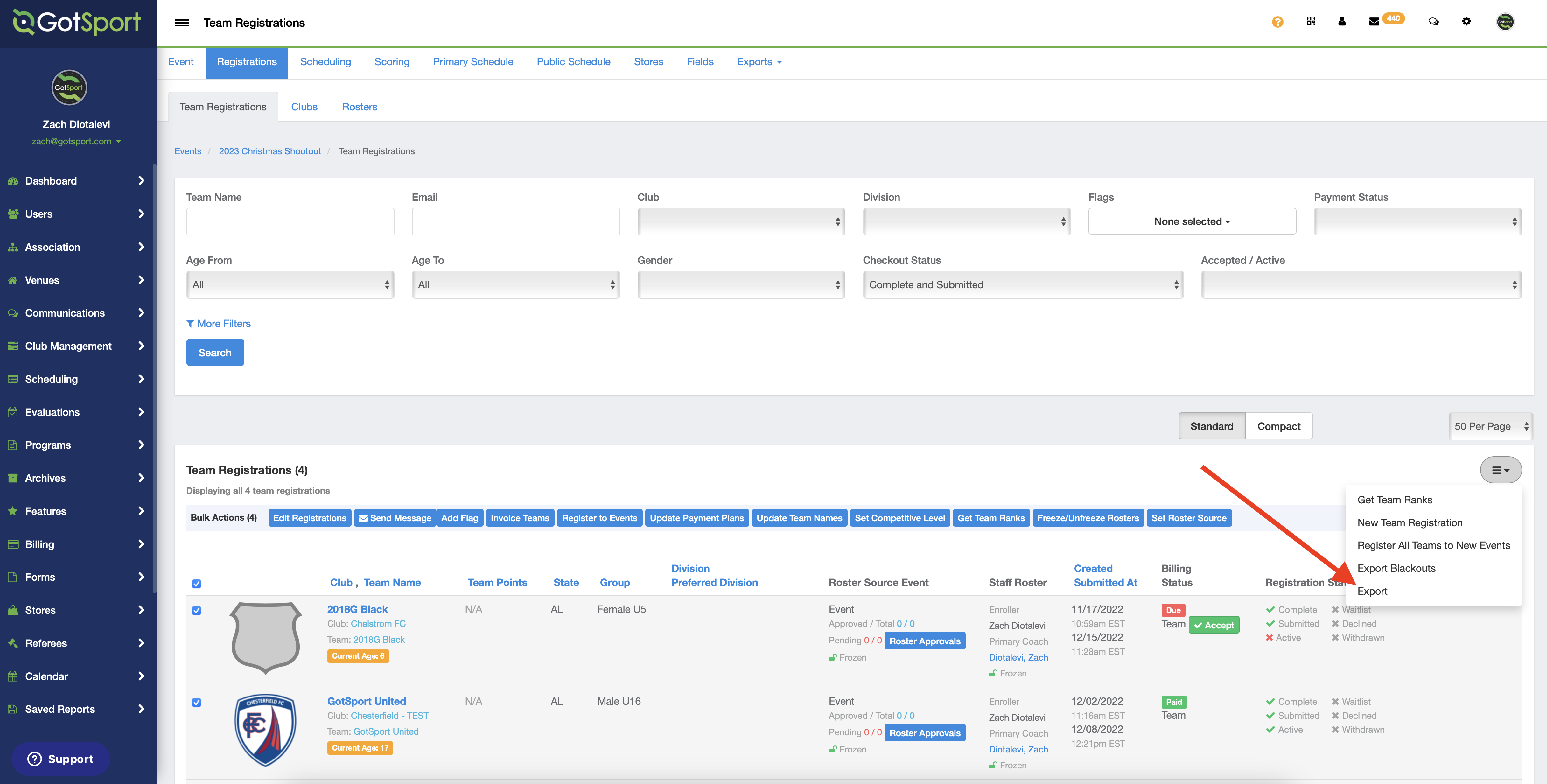
Task: Select Export Blackouts menu item
Action: pyautogui.click(x=1396, y=568)
